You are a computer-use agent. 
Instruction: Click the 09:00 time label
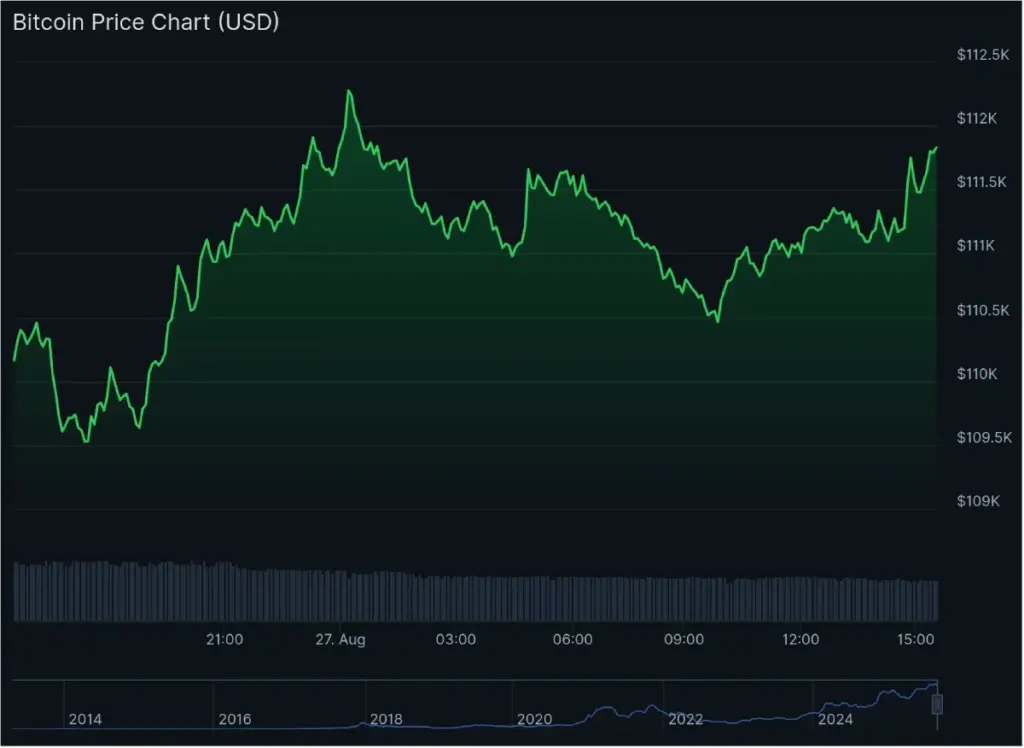[684, 640]
